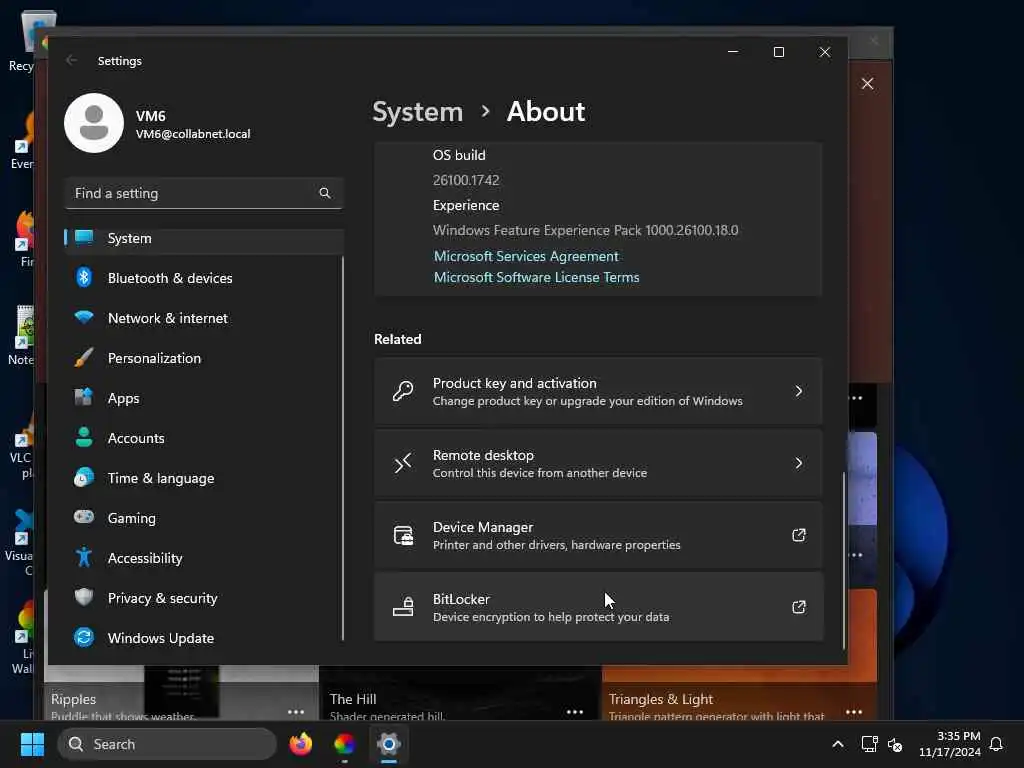
Task: Go to Personalization settings
Action: pyautogui.click(x=204, y=358)
